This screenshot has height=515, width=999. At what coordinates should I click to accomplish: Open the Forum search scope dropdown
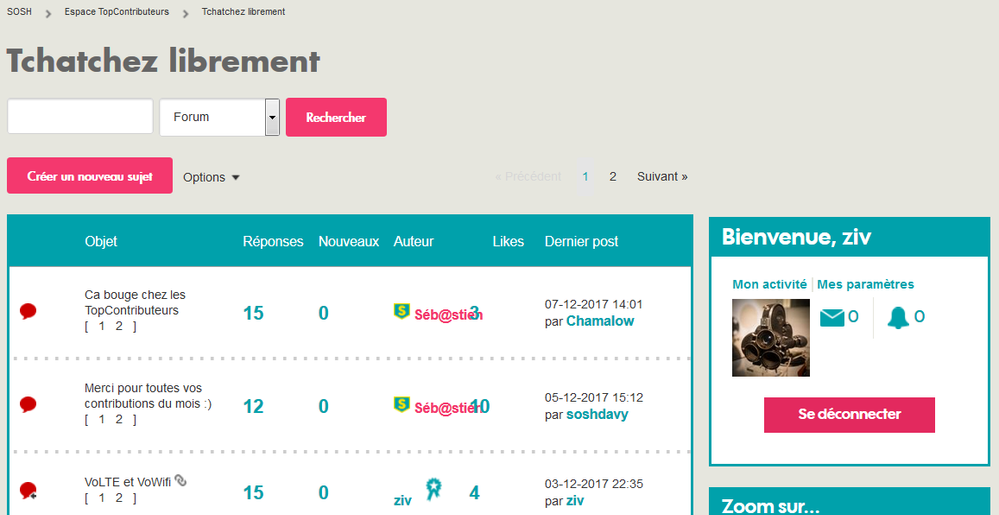click(272, 117)
